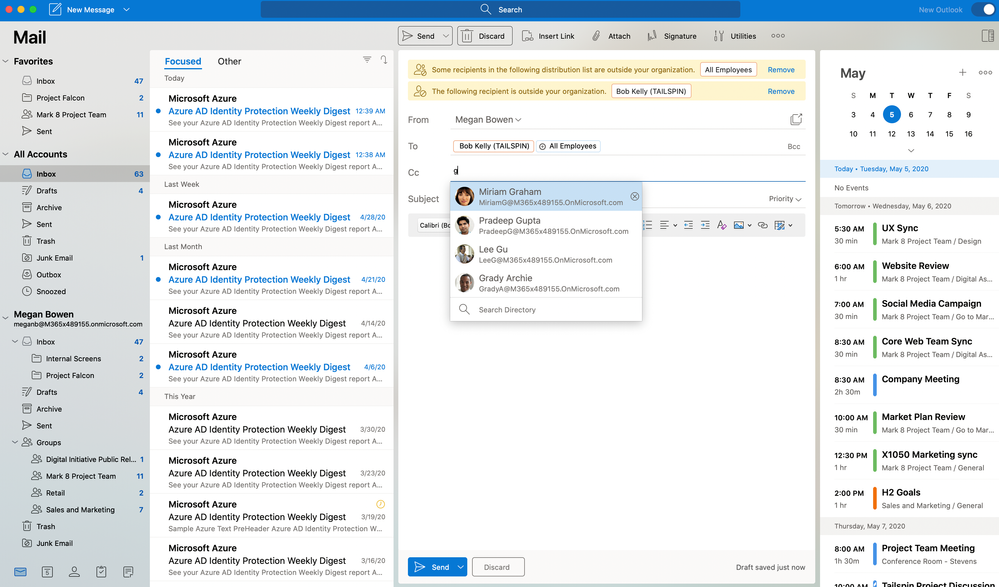
Task: Click Send button in top toolbar
Action: point(419,36)
